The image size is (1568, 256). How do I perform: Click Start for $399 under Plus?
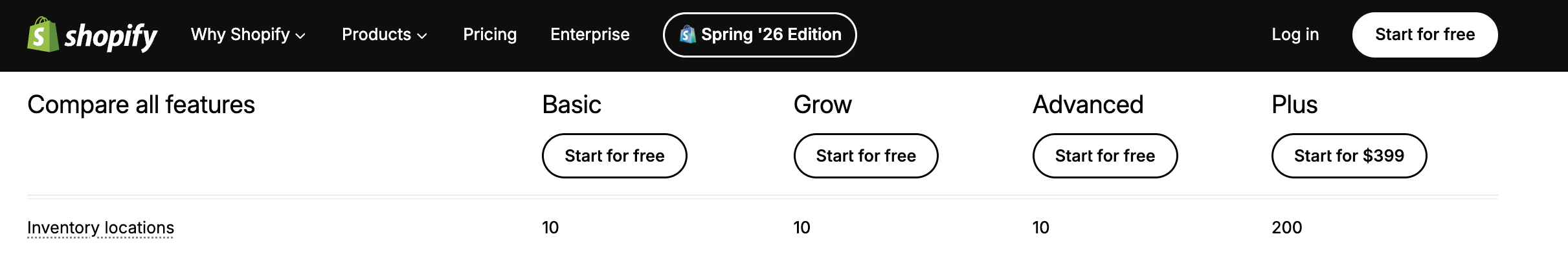[1349, 156]
